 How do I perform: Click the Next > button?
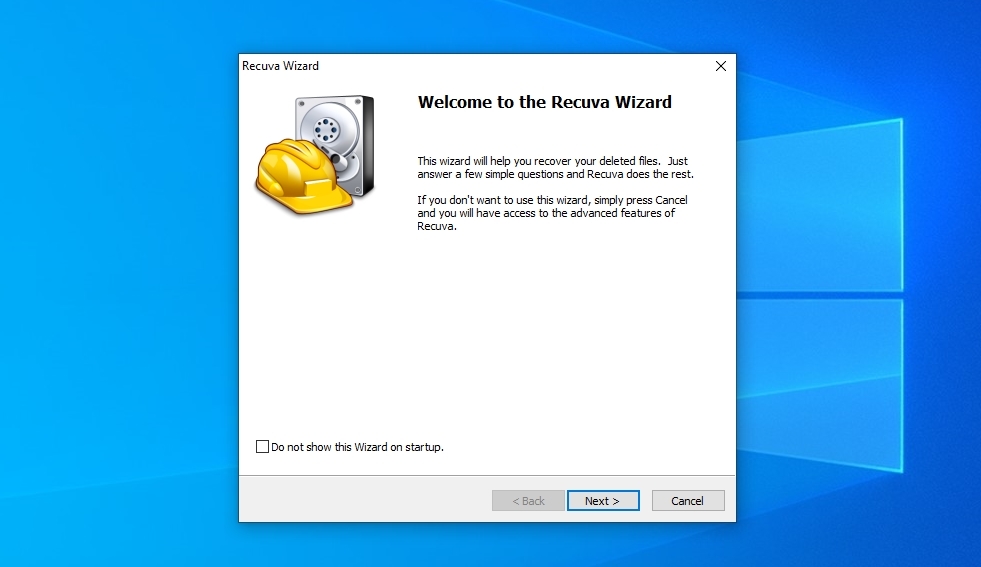click(x=603, y=501)
